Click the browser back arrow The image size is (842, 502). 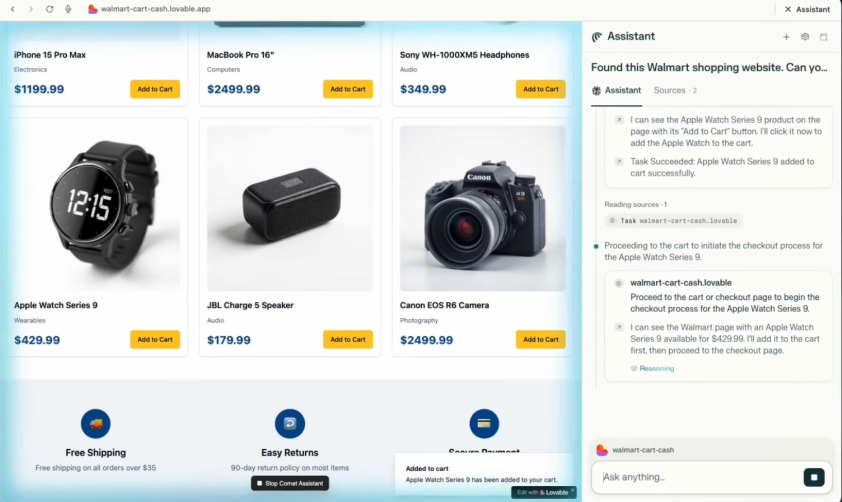point(13,9)
